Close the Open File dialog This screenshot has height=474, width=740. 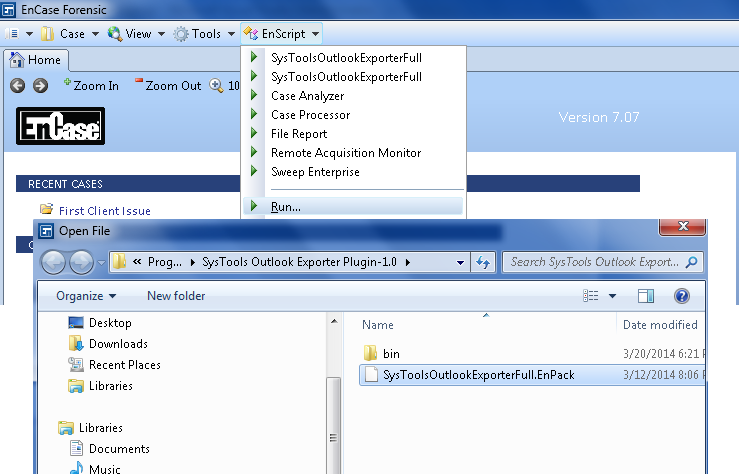click(x=682, y=227)
